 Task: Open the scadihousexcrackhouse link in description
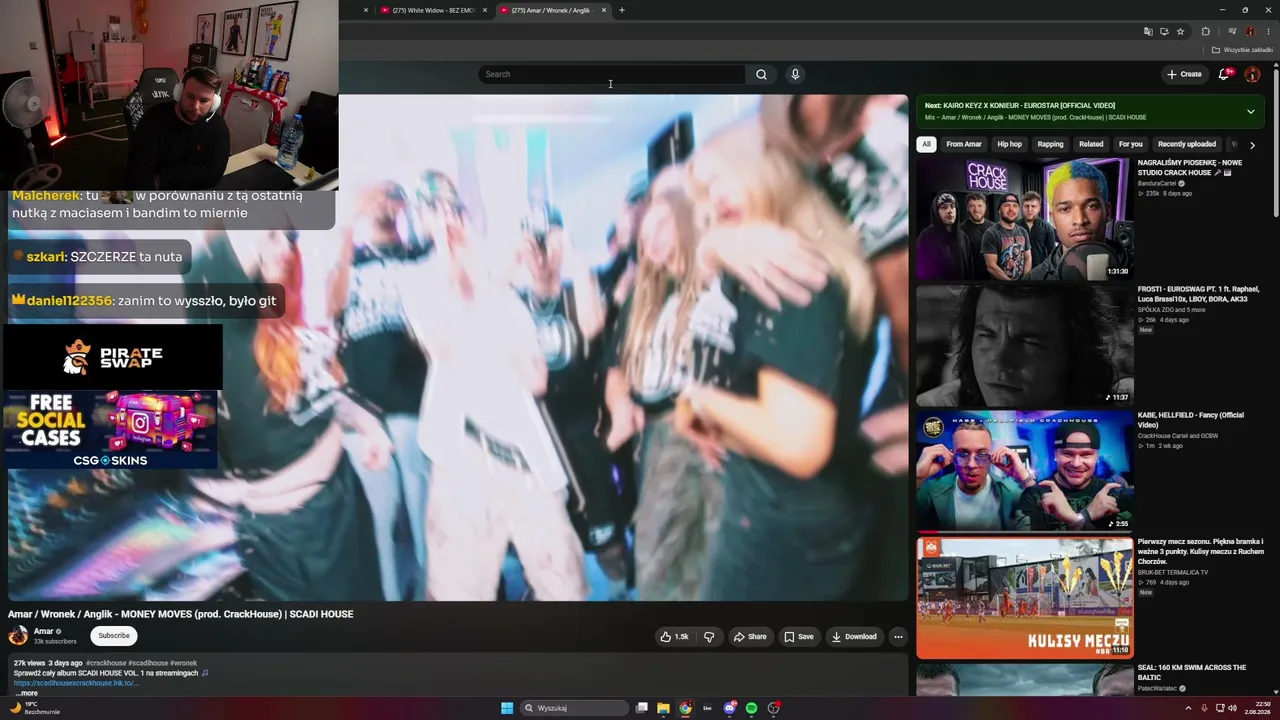point(76,683)
